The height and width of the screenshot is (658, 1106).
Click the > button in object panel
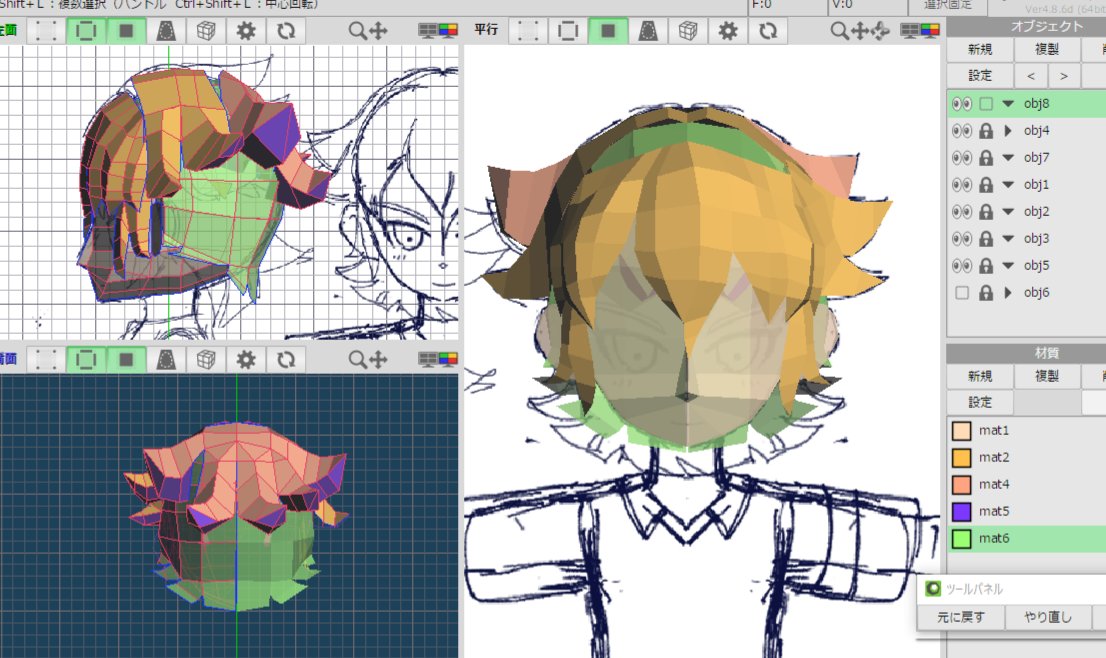(x=1064, y=75)
